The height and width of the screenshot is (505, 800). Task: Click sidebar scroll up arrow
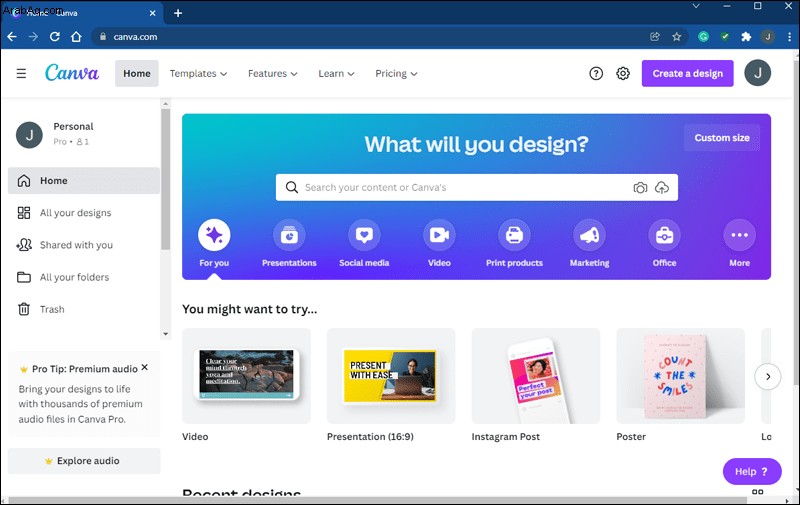[x=165, y=104]
